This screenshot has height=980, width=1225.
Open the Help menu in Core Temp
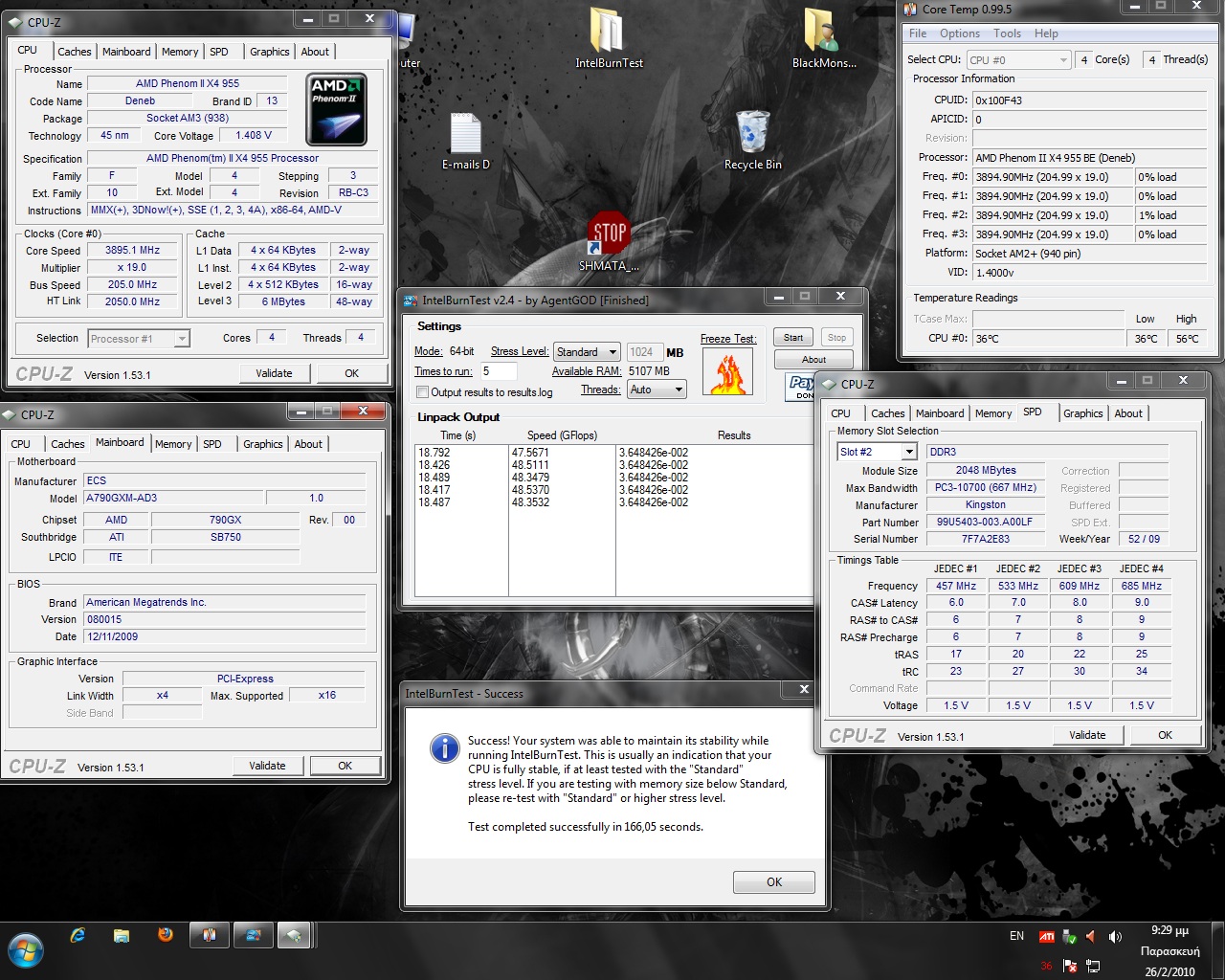[1046, 33]
